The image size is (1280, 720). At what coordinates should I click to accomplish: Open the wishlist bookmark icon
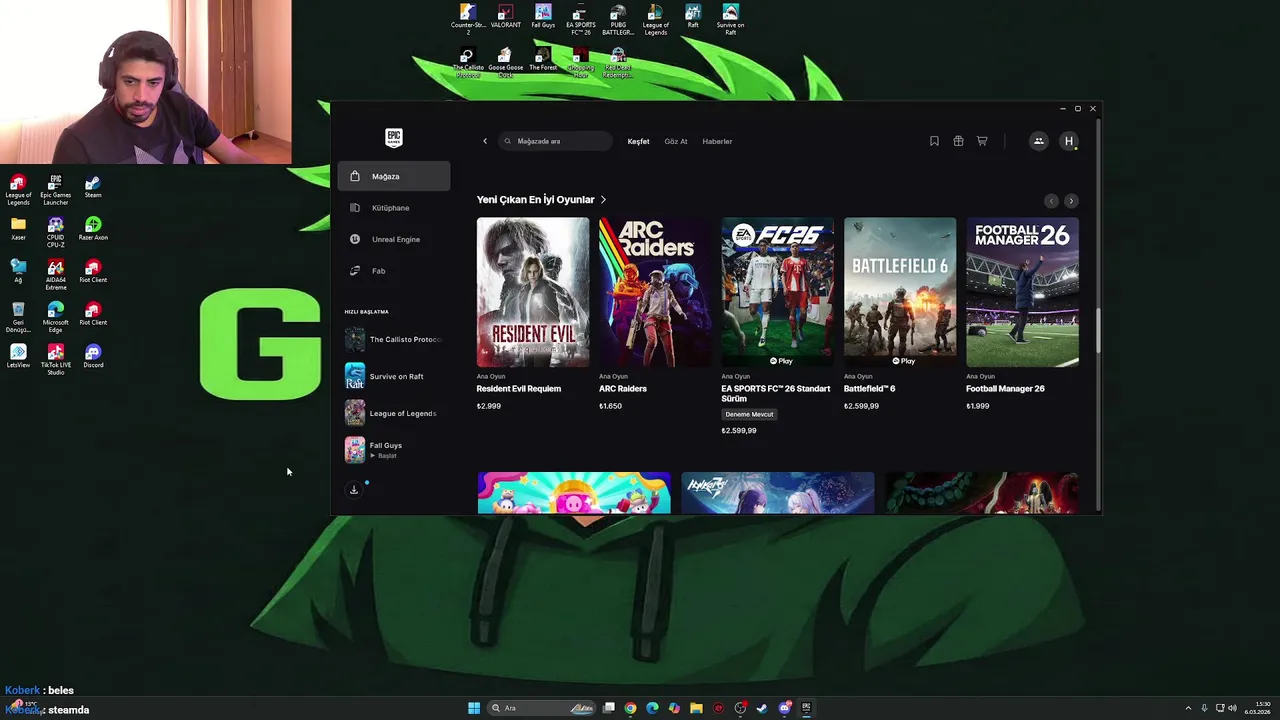click(x=934, y=141)
